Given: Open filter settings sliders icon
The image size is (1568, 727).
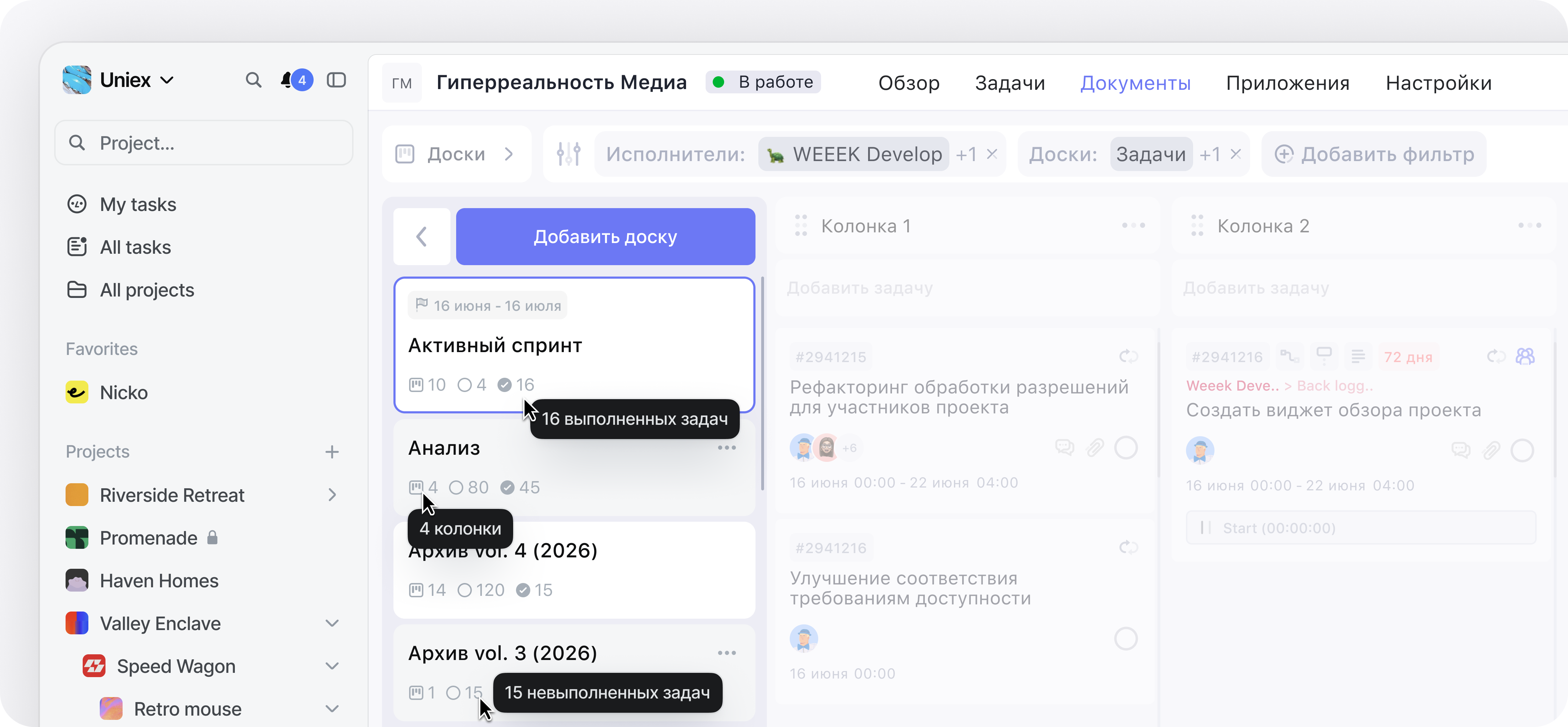Looking at the screenshot, I should point(568,154).
